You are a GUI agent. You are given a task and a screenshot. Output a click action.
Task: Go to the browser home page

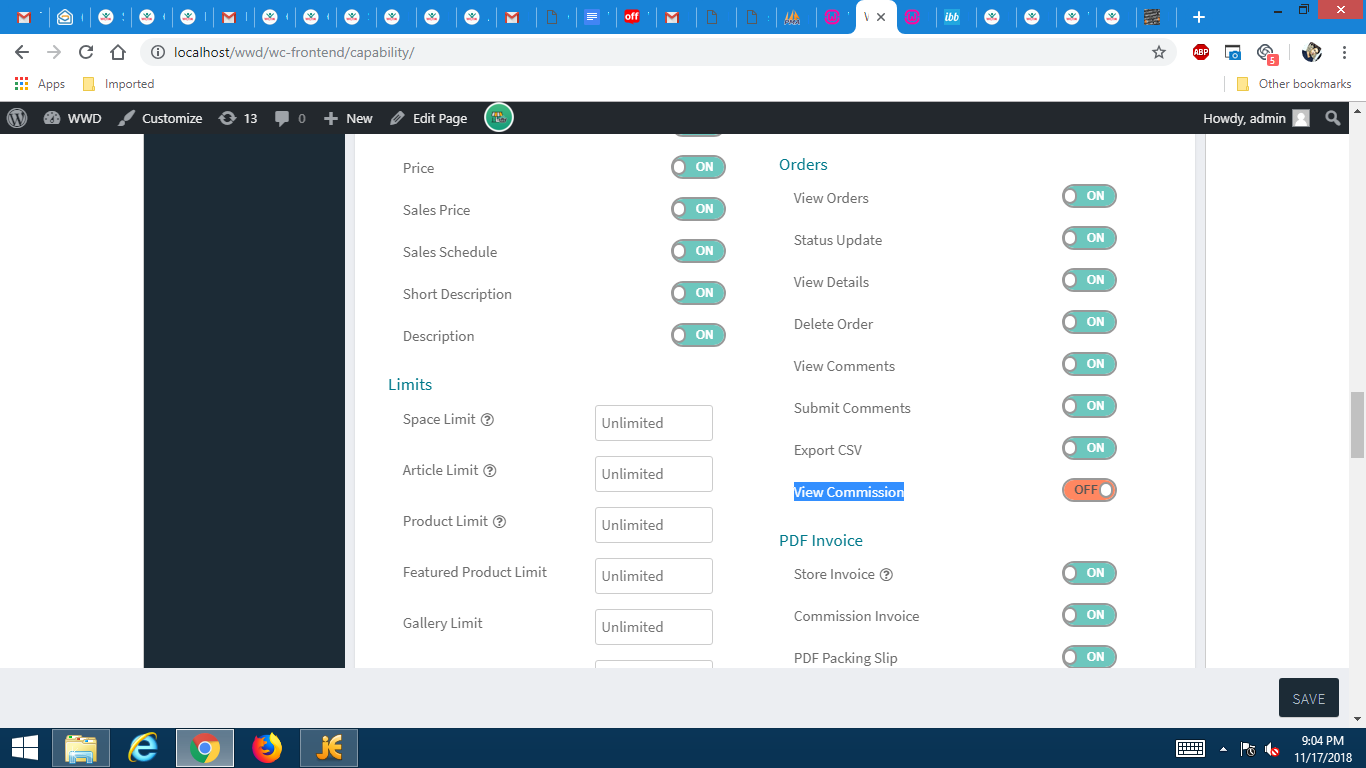click(x=118, y=52)
